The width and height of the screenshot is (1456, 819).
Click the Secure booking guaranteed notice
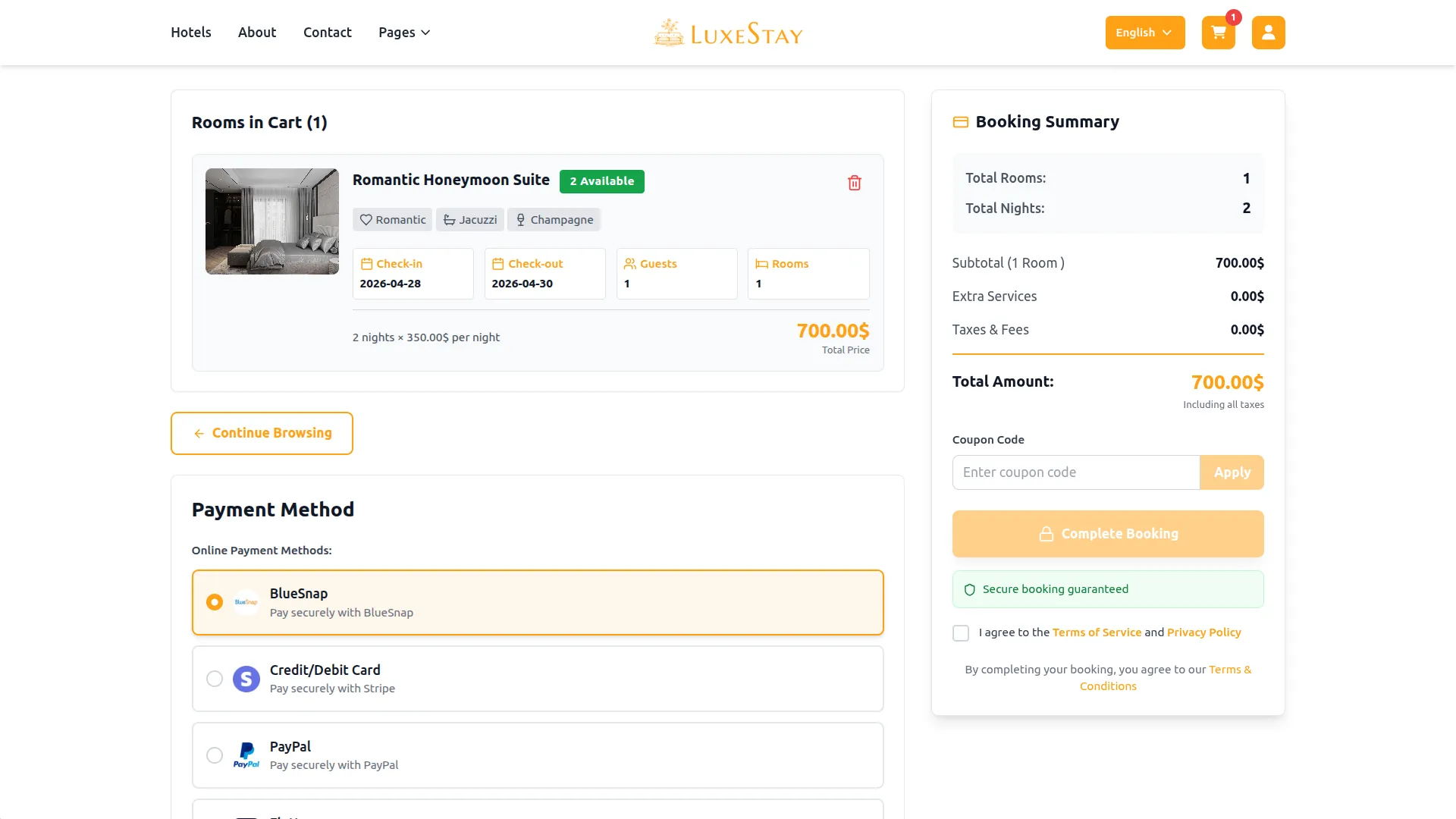click(1108, 589)
